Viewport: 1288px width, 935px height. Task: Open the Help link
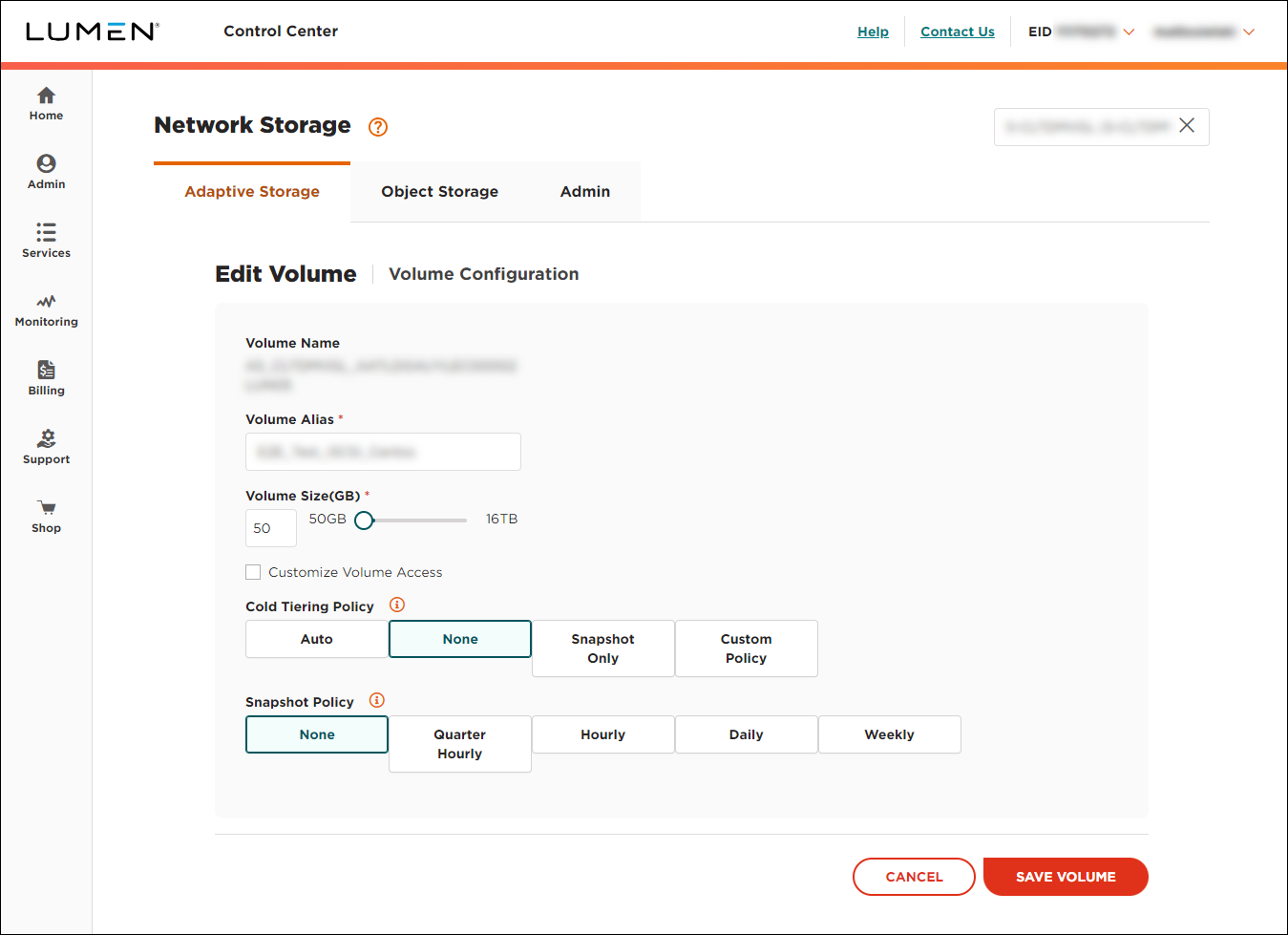pos(873,32)
